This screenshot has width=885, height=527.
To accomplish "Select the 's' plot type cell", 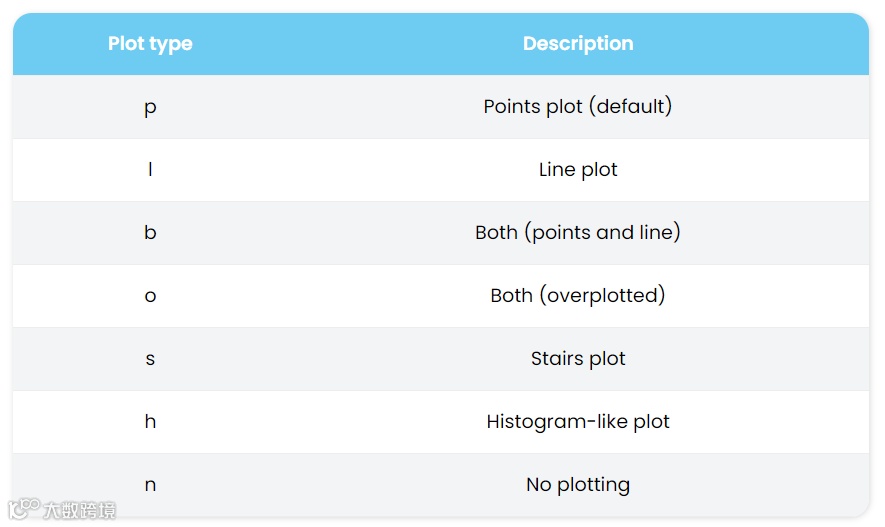I will point(150,359).
